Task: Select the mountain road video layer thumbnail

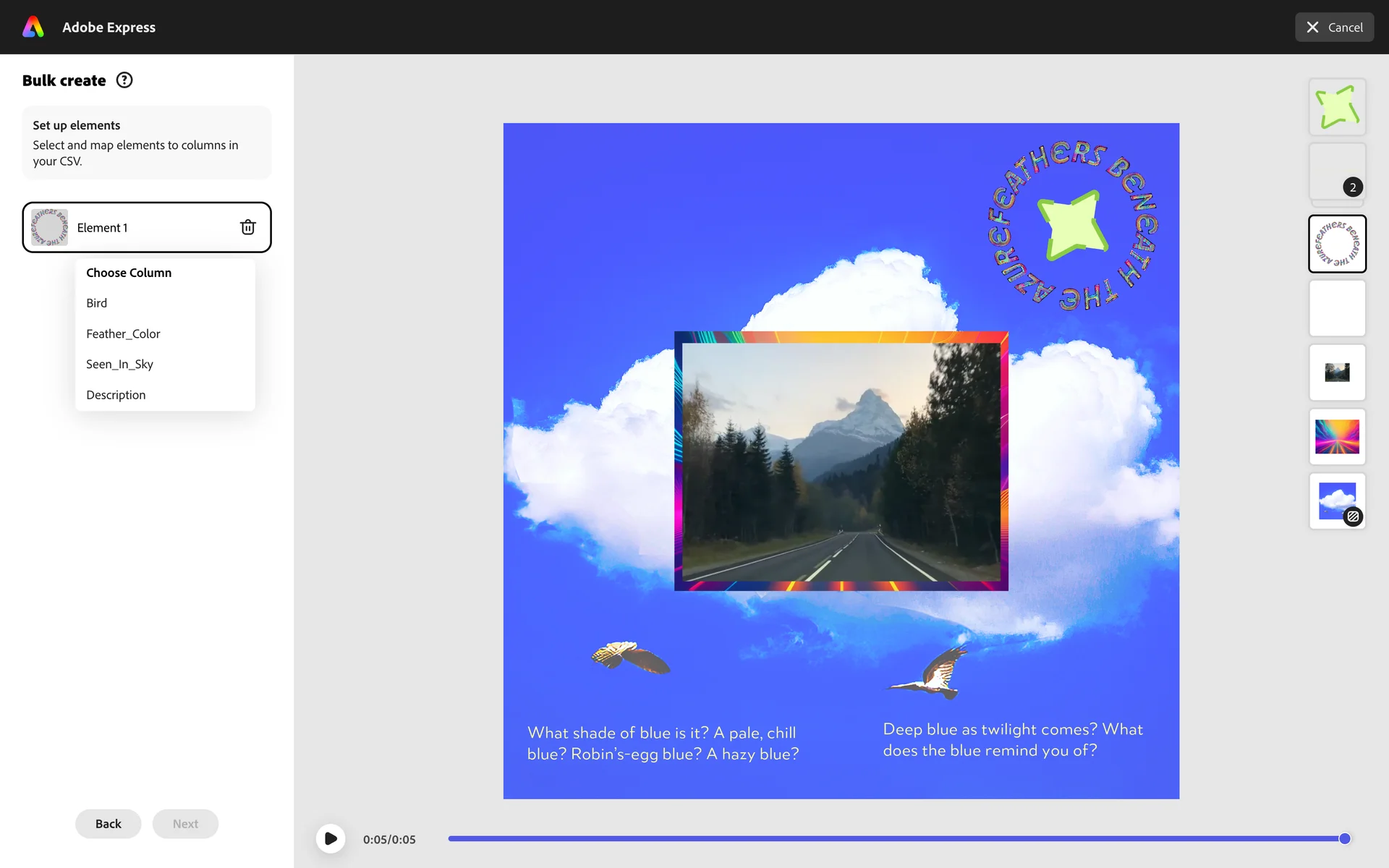Action: [x=1337, y=373]
